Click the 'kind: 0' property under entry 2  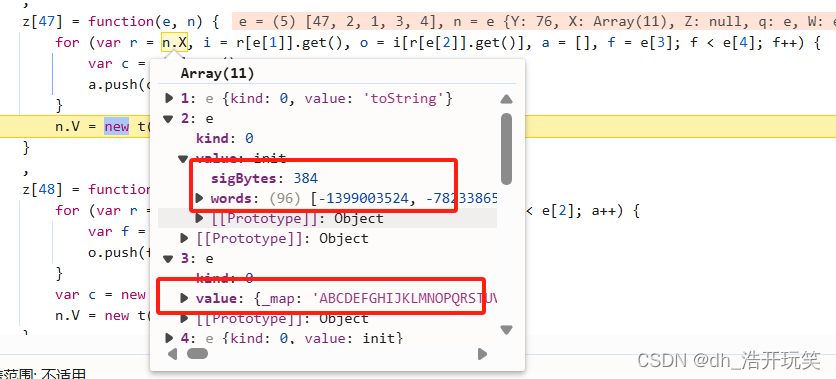[224, 139]
